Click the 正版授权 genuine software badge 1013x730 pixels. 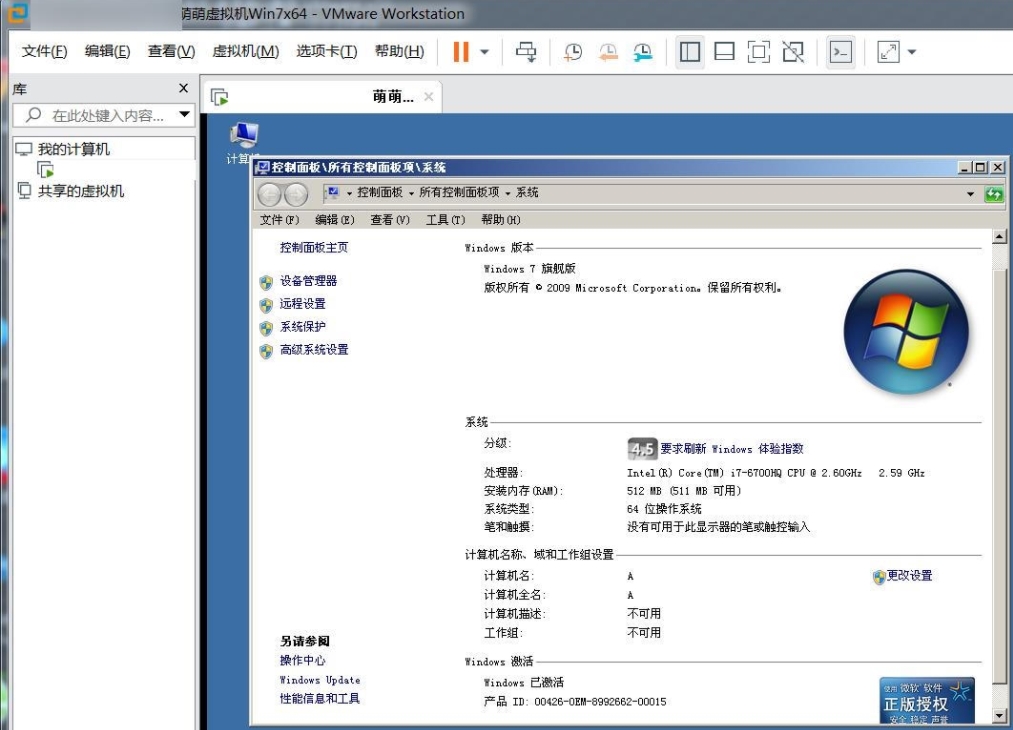(x=927, y=700)
